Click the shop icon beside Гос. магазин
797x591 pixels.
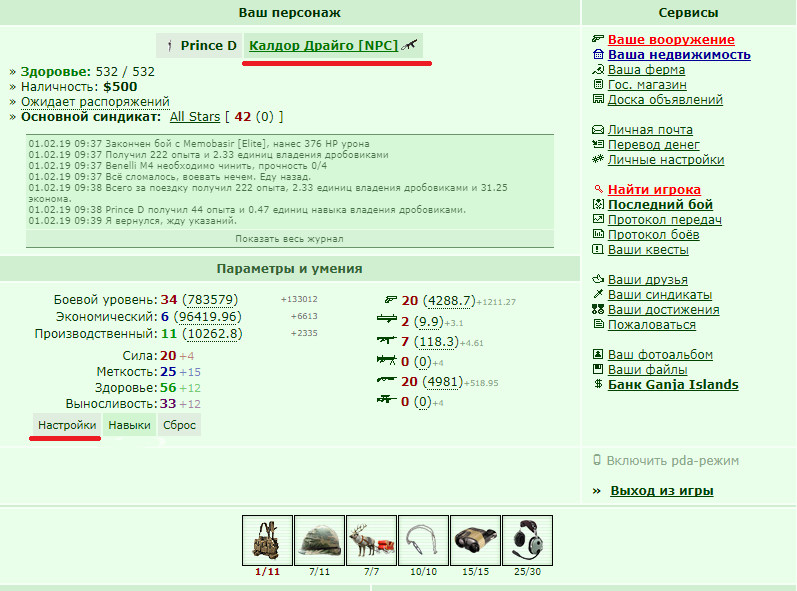(x=598, y=84)
